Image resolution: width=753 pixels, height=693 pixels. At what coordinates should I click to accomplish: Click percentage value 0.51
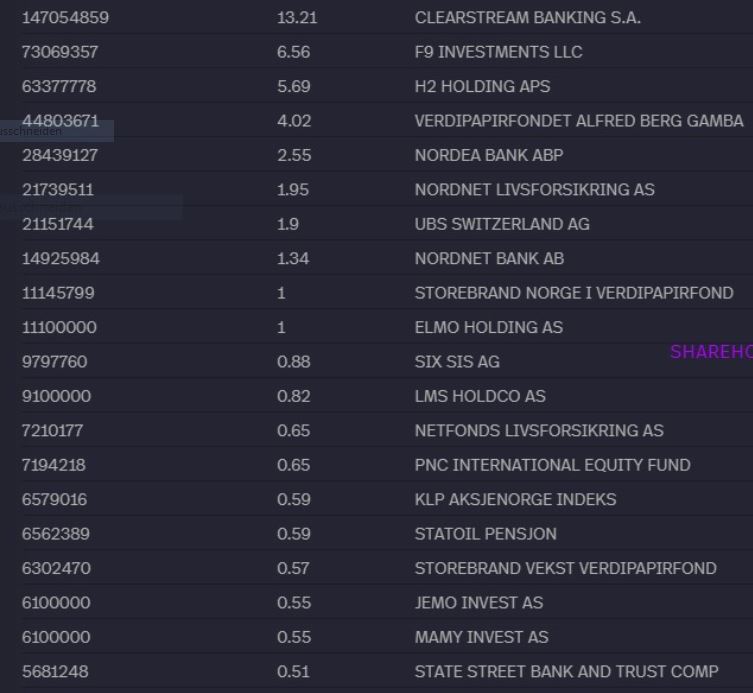(293, 671)
